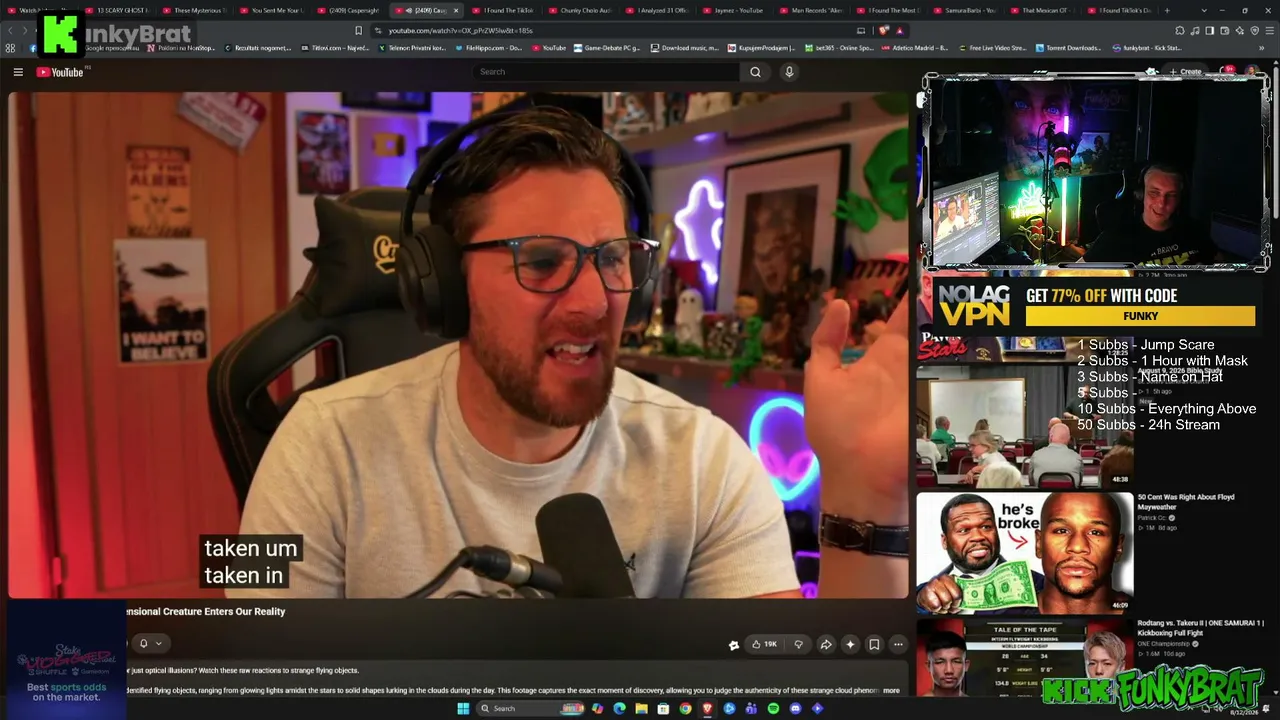Switch to 'You Sent Me Your' tab
Image resolution: width=1280 pixels, height=720 pixels.
click(x=273, y=10)
